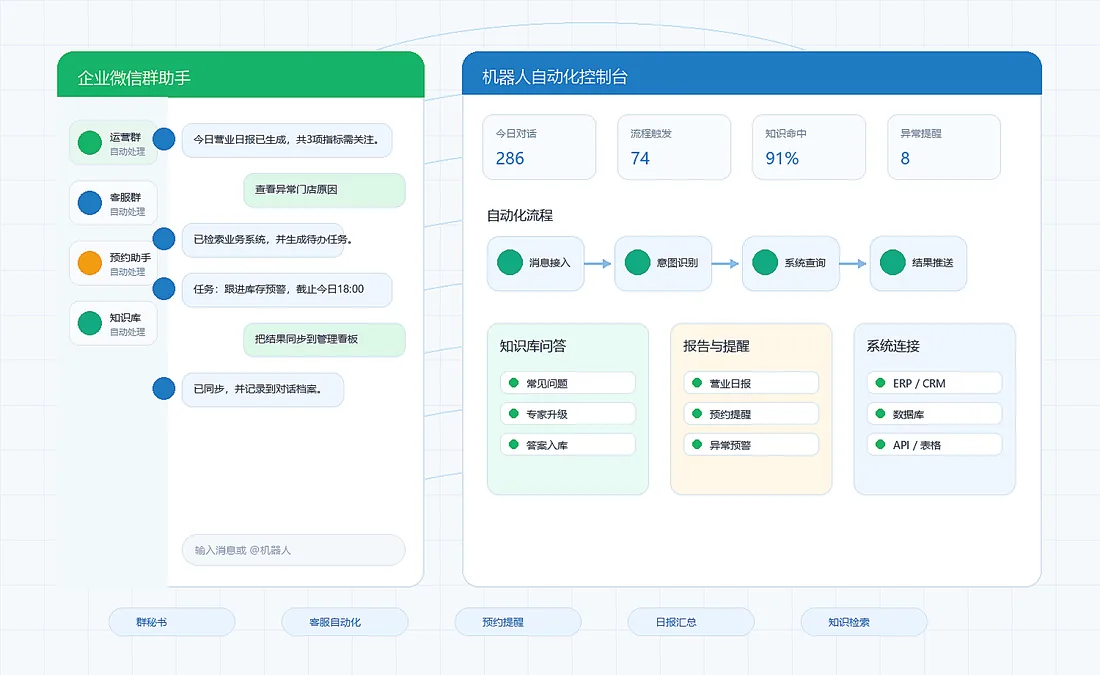Click the bot avatar beside 今日营业日报 message
Screen dimensions: 1100x675
(164, 139)
